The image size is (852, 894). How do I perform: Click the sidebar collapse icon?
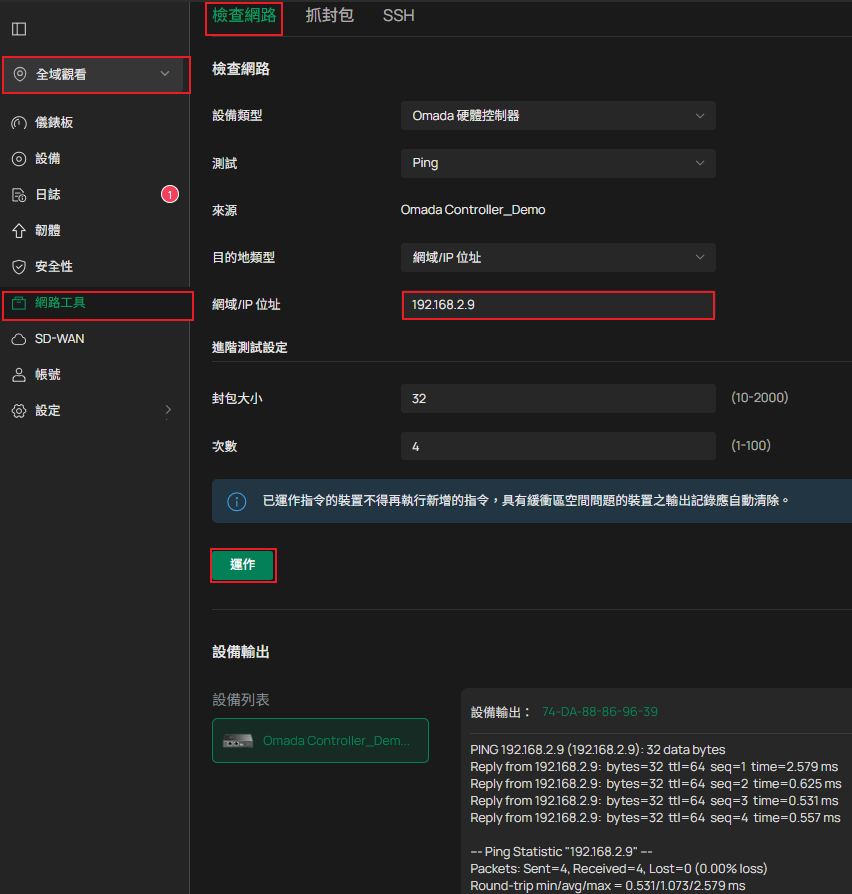(19, 29)
